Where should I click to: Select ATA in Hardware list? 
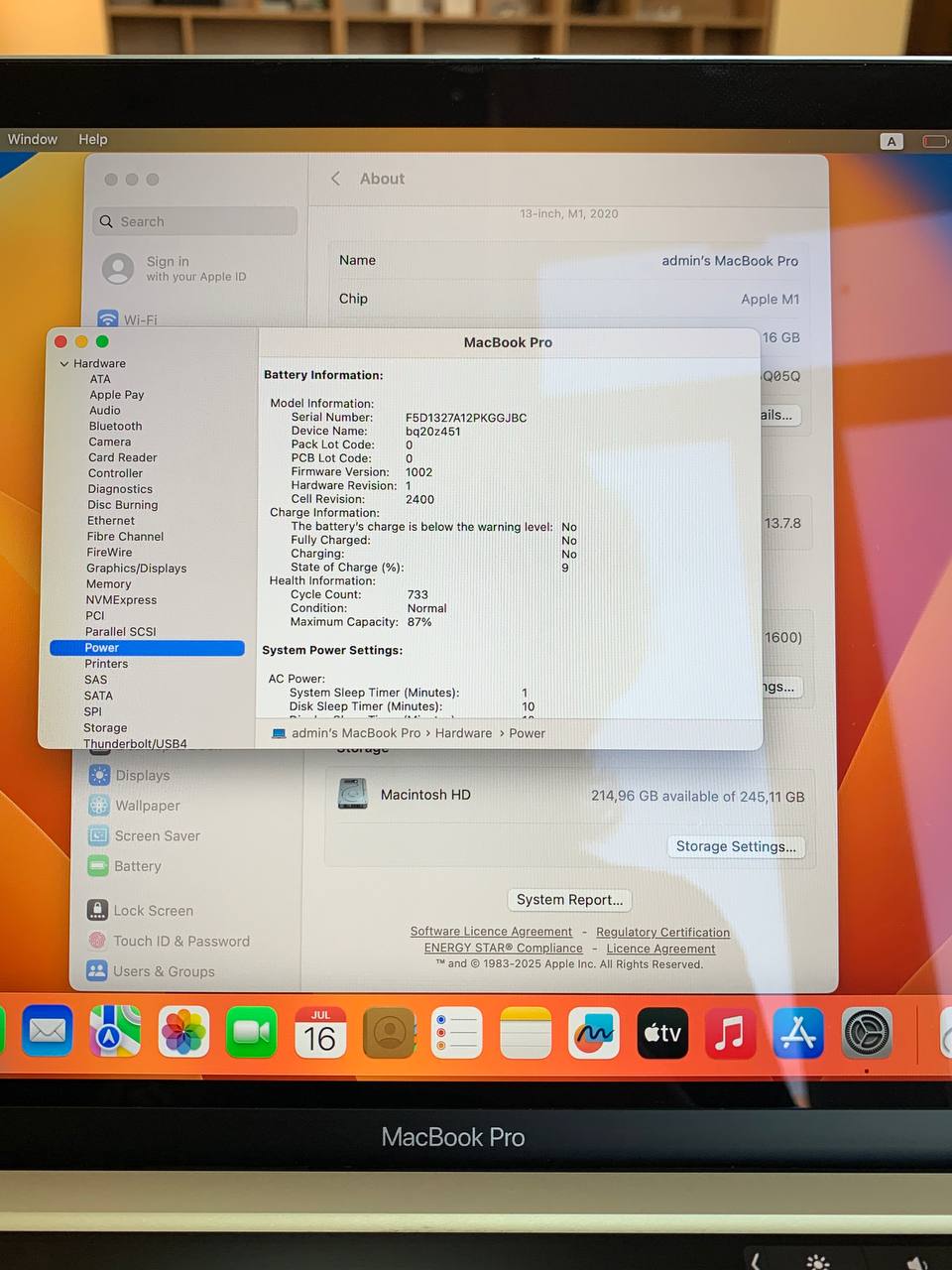coord(100,379)
